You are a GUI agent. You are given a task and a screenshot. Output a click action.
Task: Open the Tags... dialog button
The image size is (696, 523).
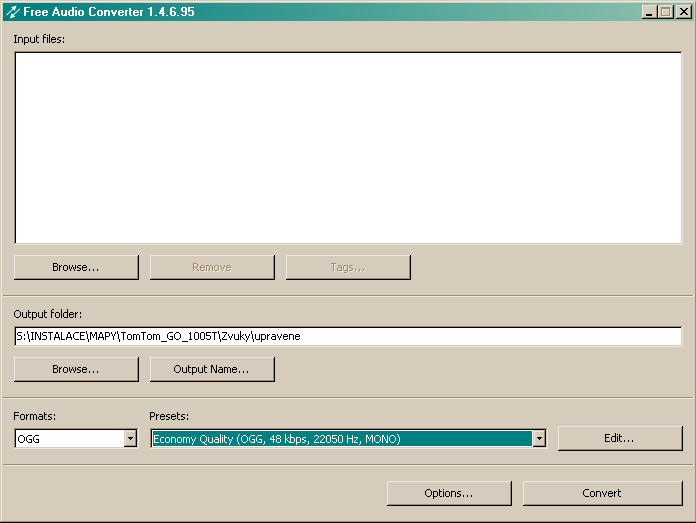(x=347, y=267)
